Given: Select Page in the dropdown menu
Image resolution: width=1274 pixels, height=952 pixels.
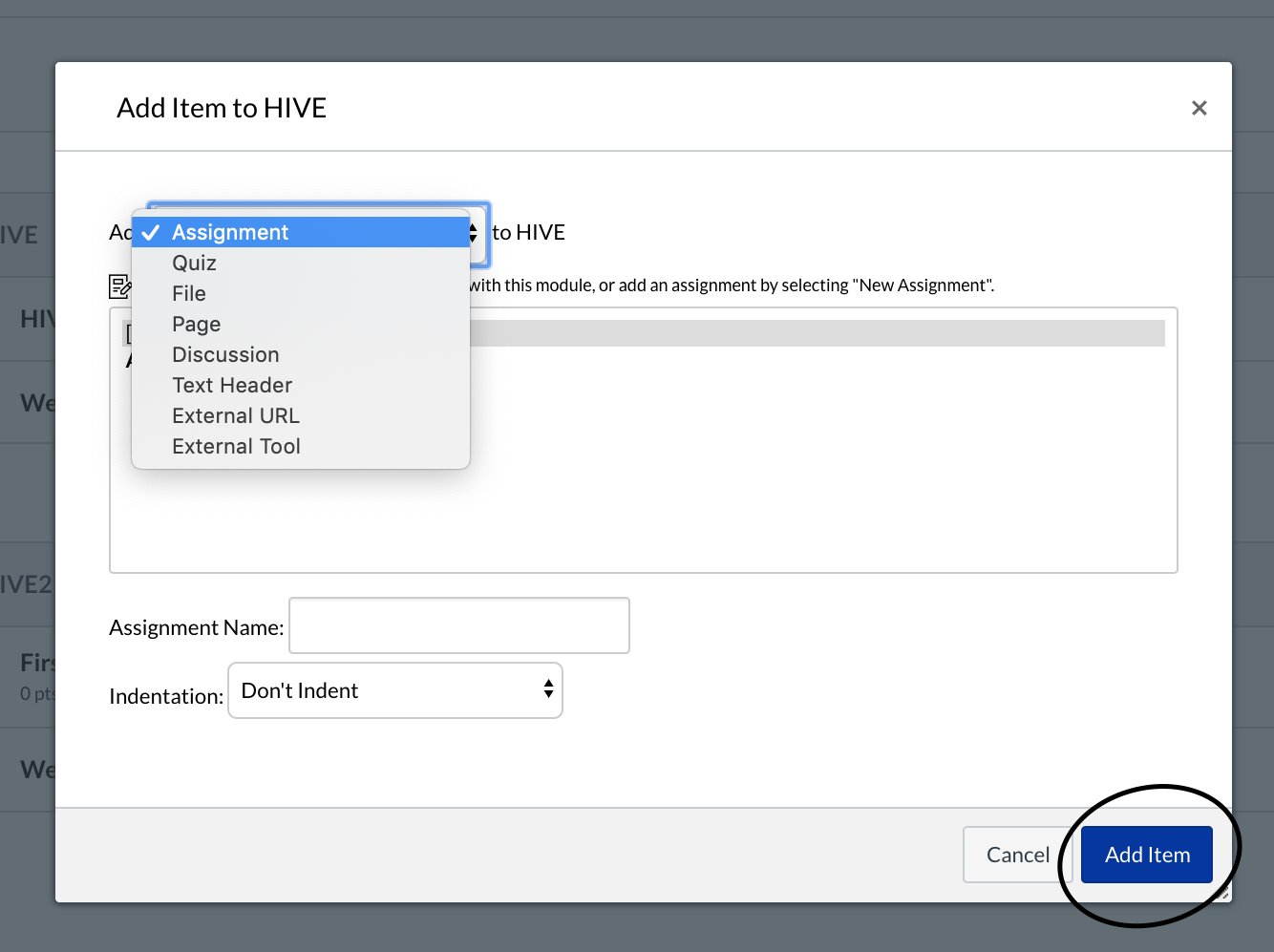Looking at the screenshot, I should click(301, 324).
